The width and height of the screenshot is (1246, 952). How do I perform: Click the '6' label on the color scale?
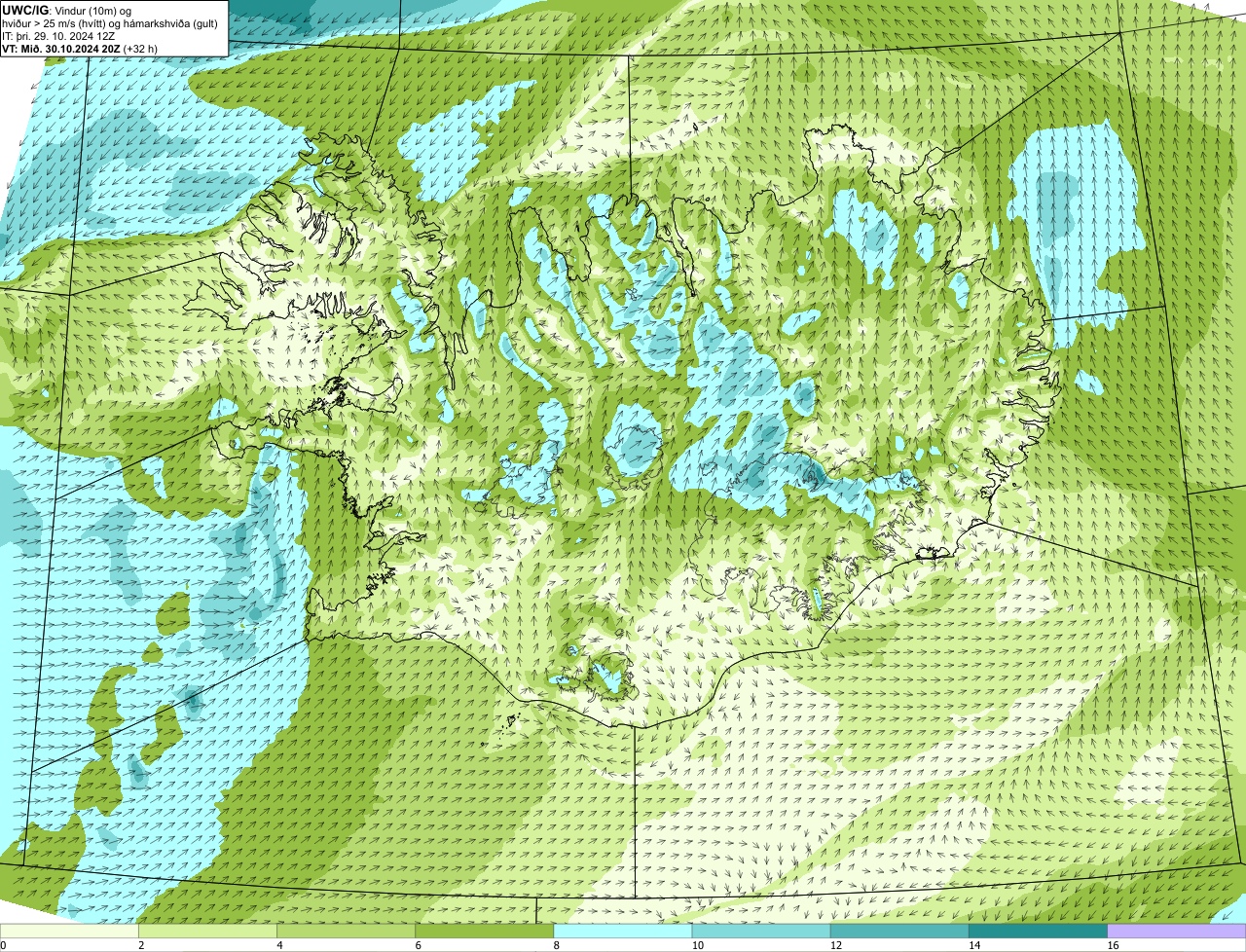tap(419, 945)
